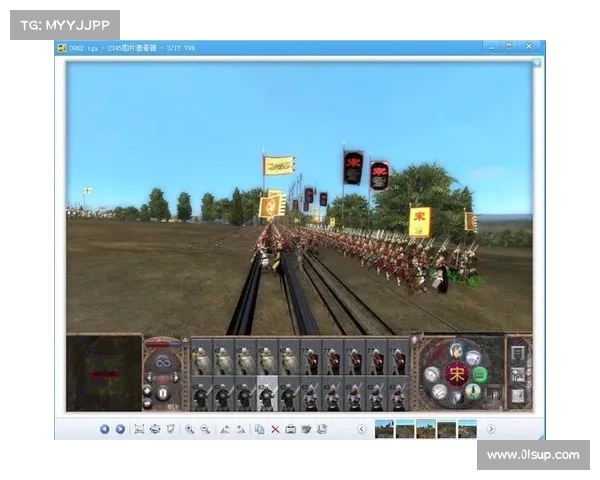Select the highlighted third thumbnail
600x480 pixels.
426,429
